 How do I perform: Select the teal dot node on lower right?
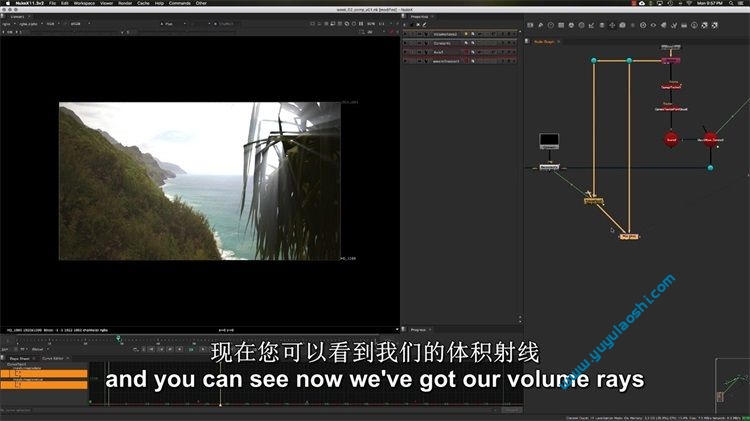pos(710,168)
